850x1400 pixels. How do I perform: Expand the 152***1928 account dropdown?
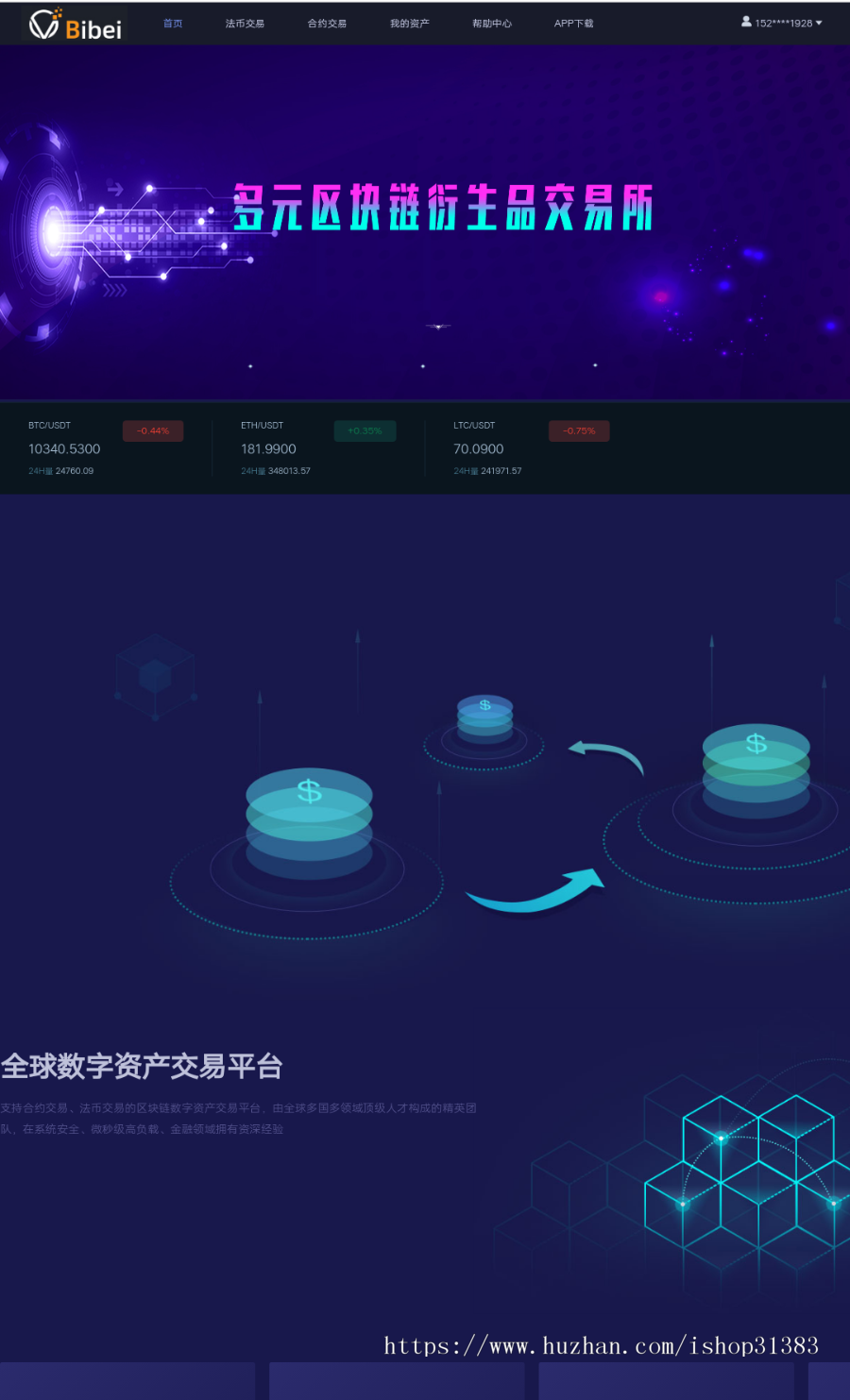click(x=782, y=23)
